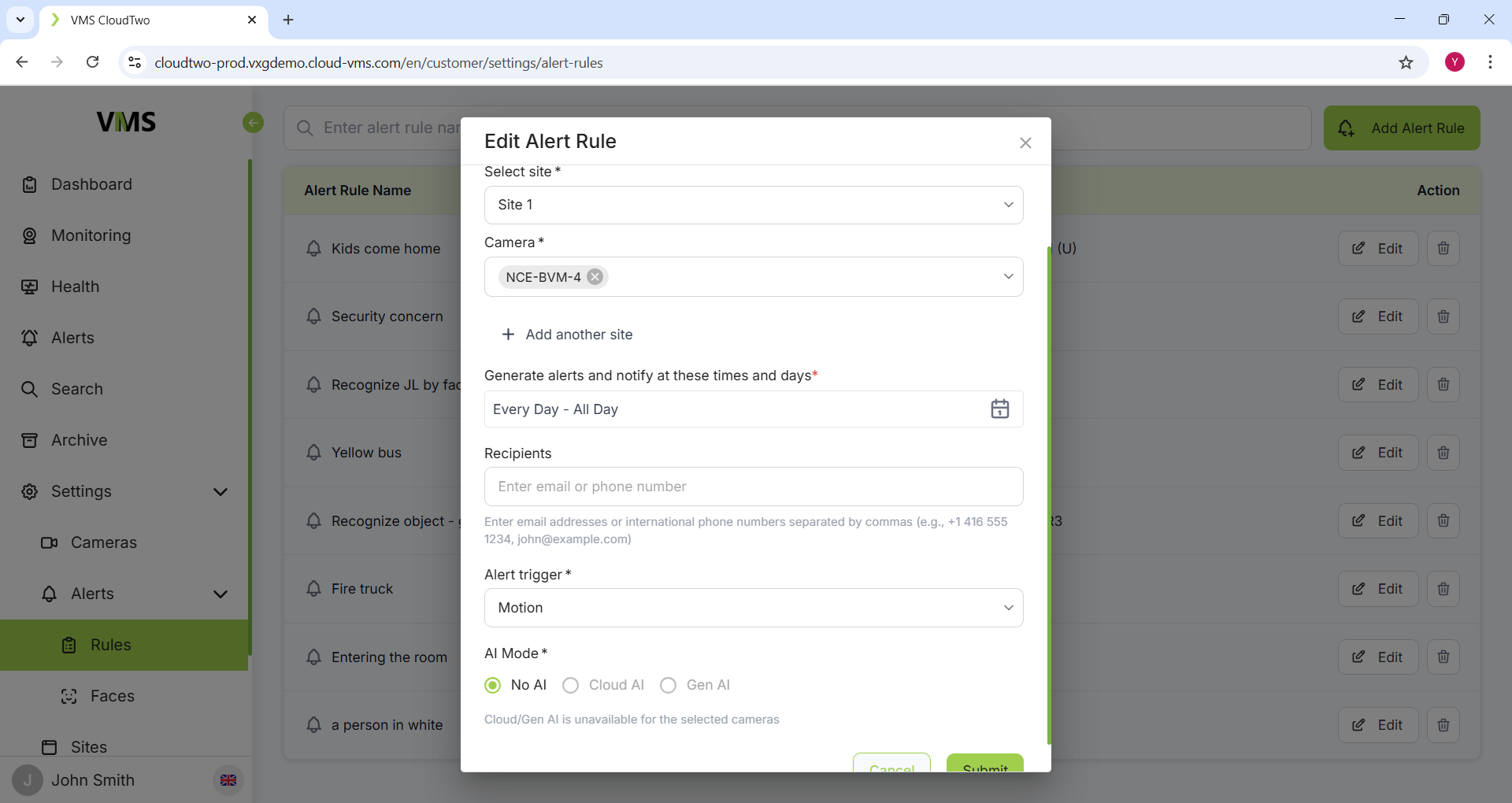
Task: Click Add another site
Action: (x=567, y=335)
